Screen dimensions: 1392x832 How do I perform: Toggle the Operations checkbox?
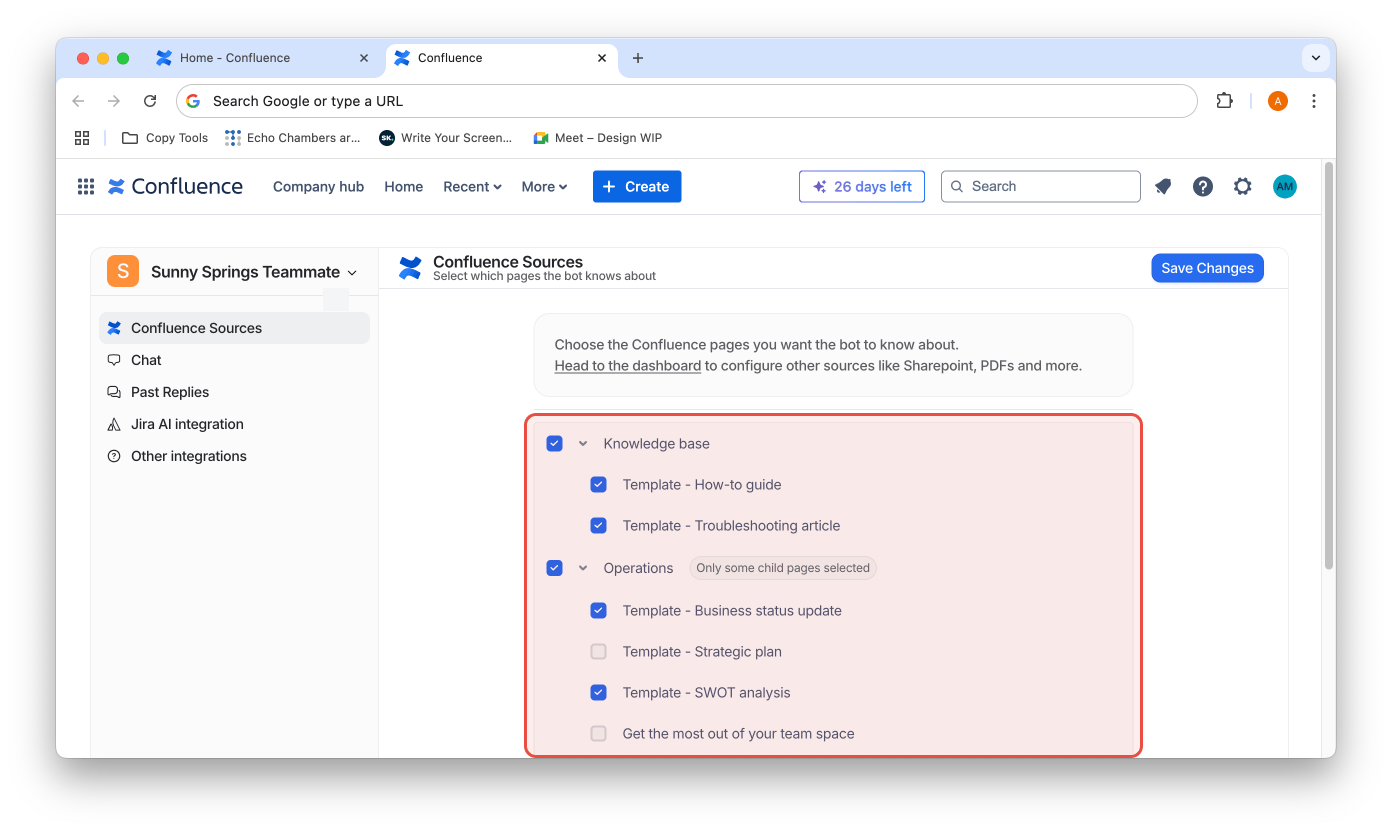point(554,568)
